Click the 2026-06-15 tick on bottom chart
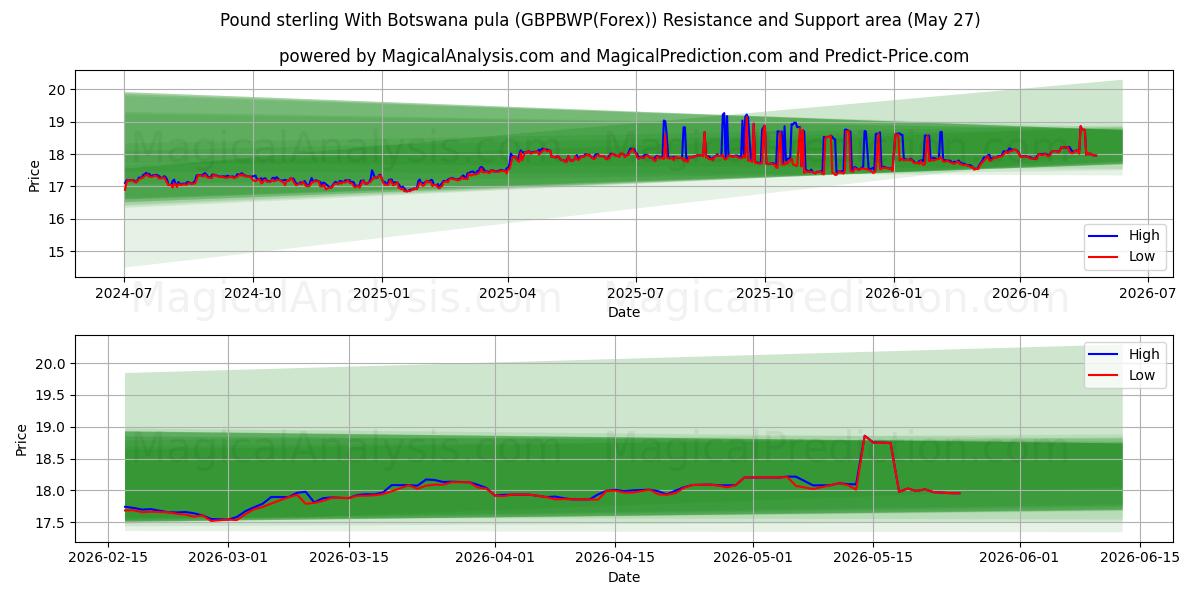The image size is (1200, 600). click(x=1139, y=559)
